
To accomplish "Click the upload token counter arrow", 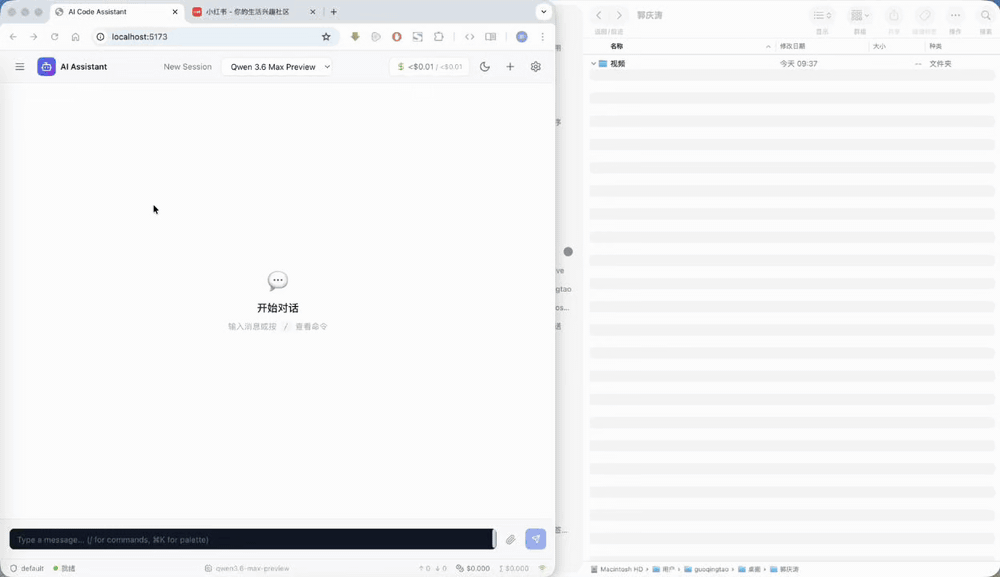I will tap(424, 568).
